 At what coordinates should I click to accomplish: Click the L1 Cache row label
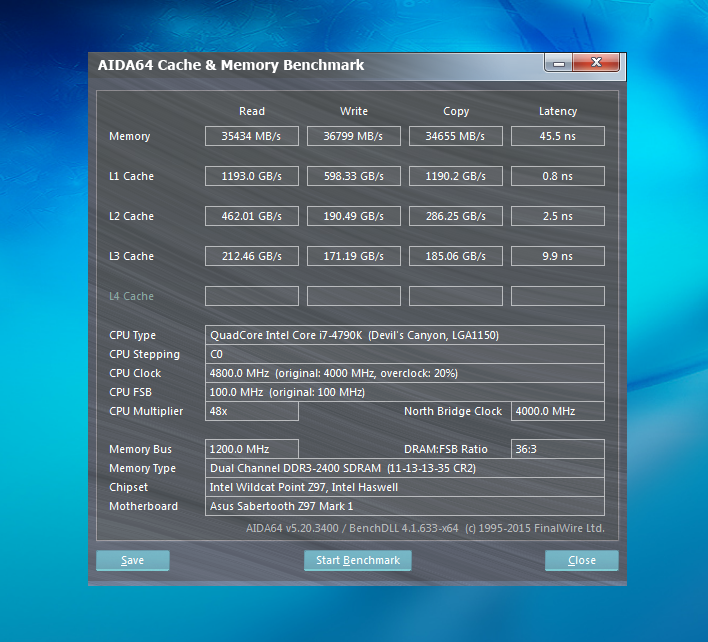coord(131,176)
